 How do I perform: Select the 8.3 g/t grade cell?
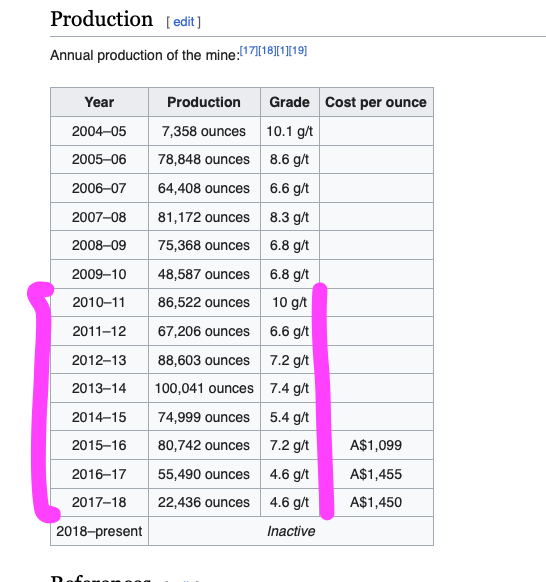(290, 217)
